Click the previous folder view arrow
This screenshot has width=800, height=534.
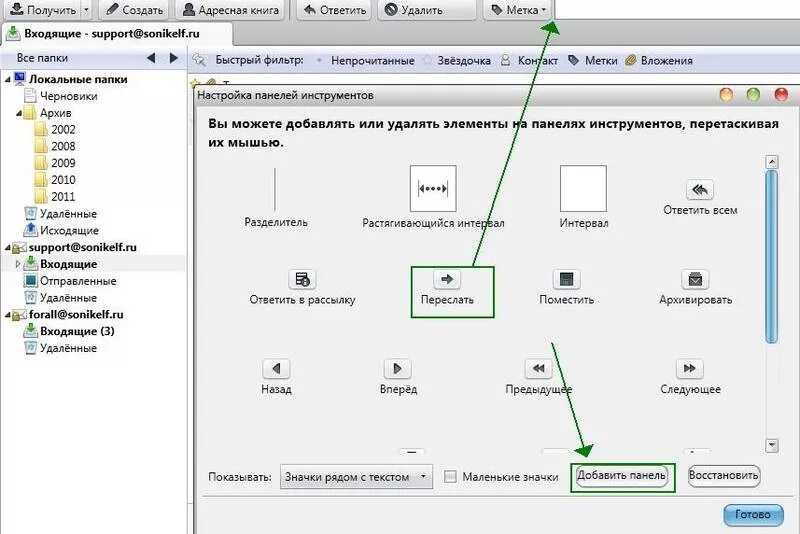151,58
